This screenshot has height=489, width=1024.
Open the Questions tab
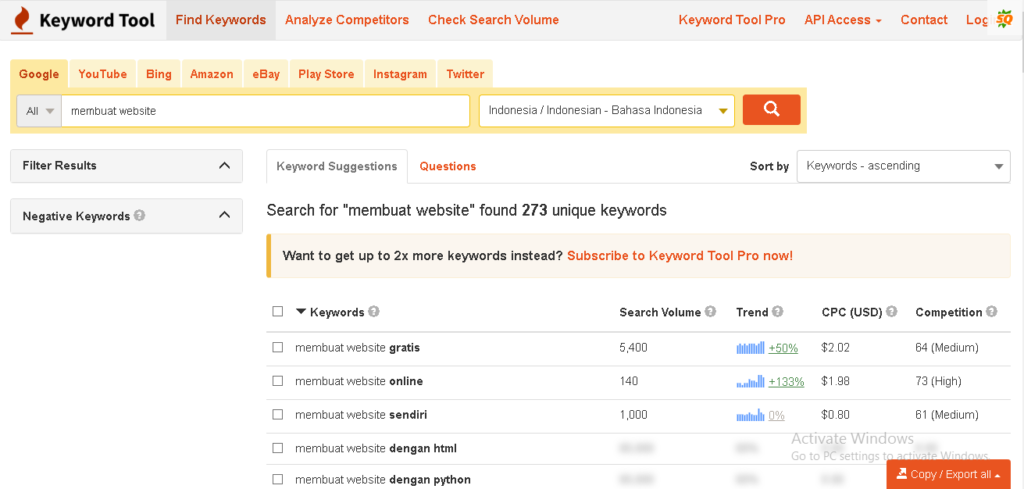pyautogui.click(x=447, y=166)
